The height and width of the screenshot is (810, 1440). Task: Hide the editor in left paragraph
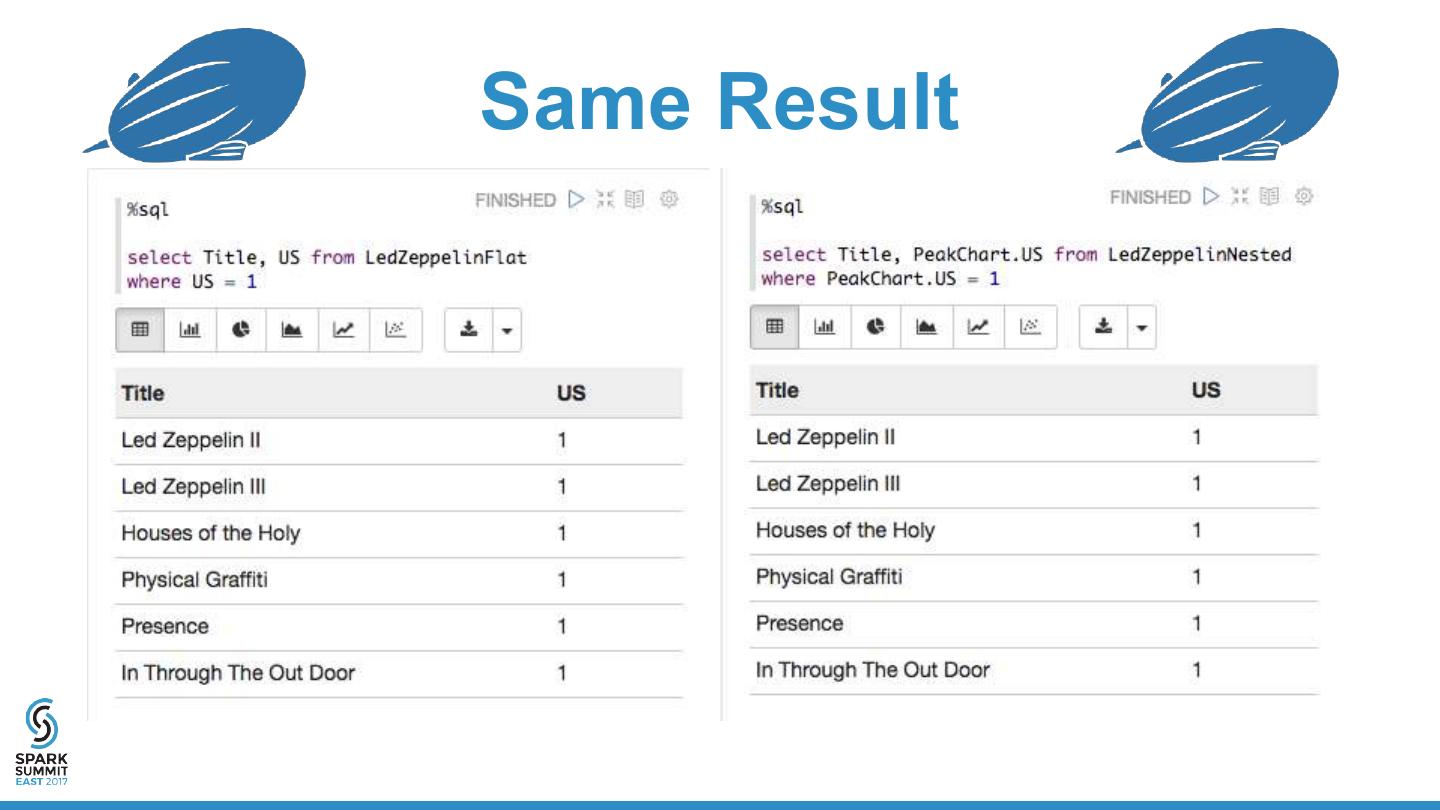[604, 199]
